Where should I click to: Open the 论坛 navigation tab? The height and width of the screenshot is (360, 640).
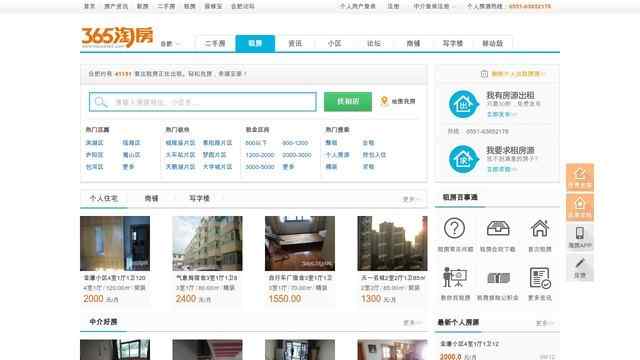point(374,43)
